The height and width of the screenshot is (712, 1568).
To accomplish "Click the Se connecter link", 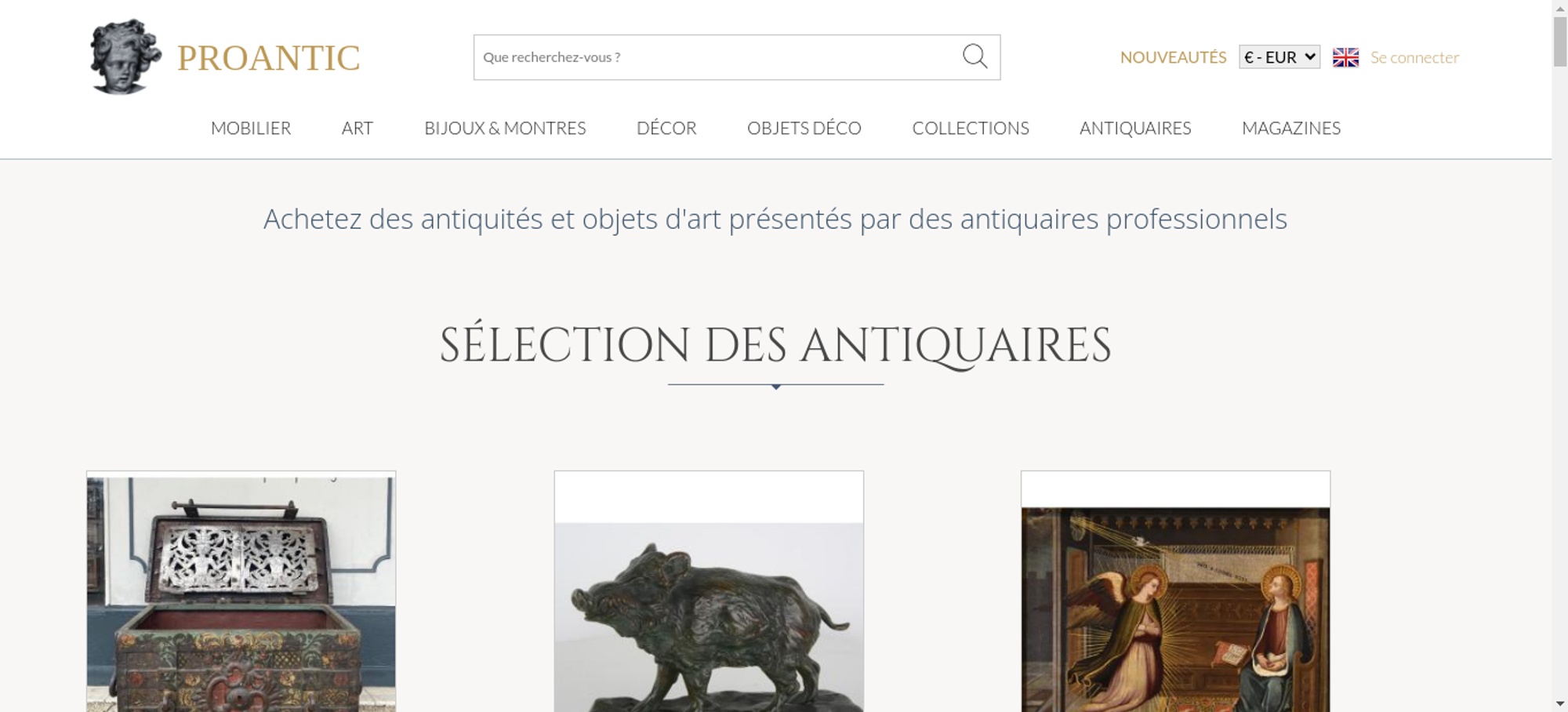I will tap(1414, 57).
